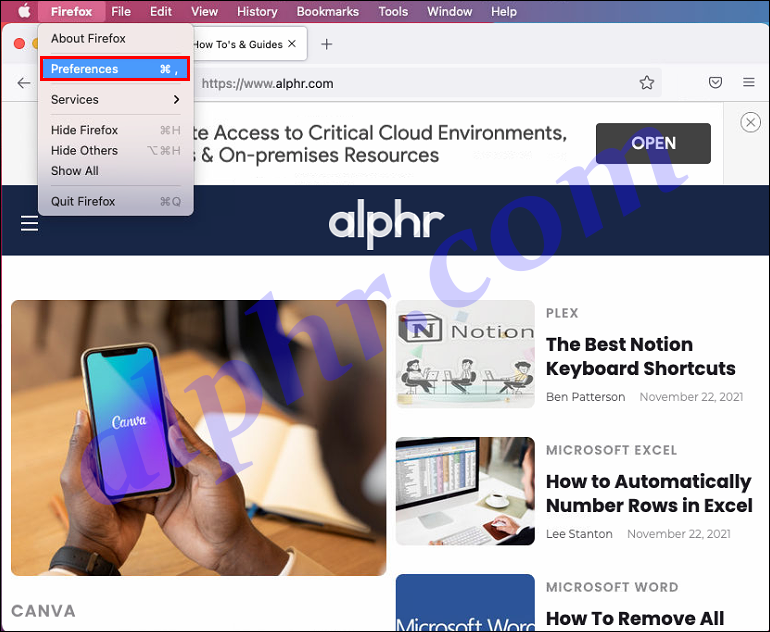This screenshot has width=770, height=632.
Task: Open the File menu
Action: pyautogui.click(x=121, y=11)
